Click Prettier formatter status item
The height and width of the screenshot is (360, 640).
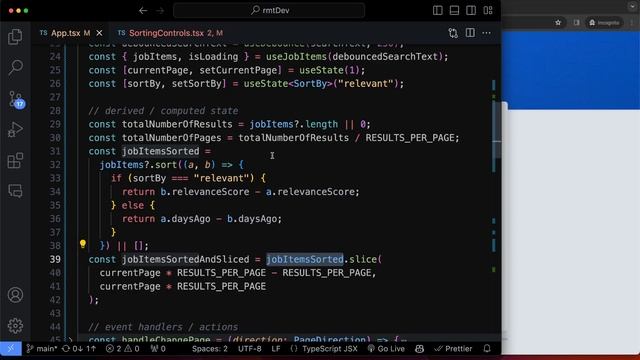pyautogui.click(x=453, y=349)
